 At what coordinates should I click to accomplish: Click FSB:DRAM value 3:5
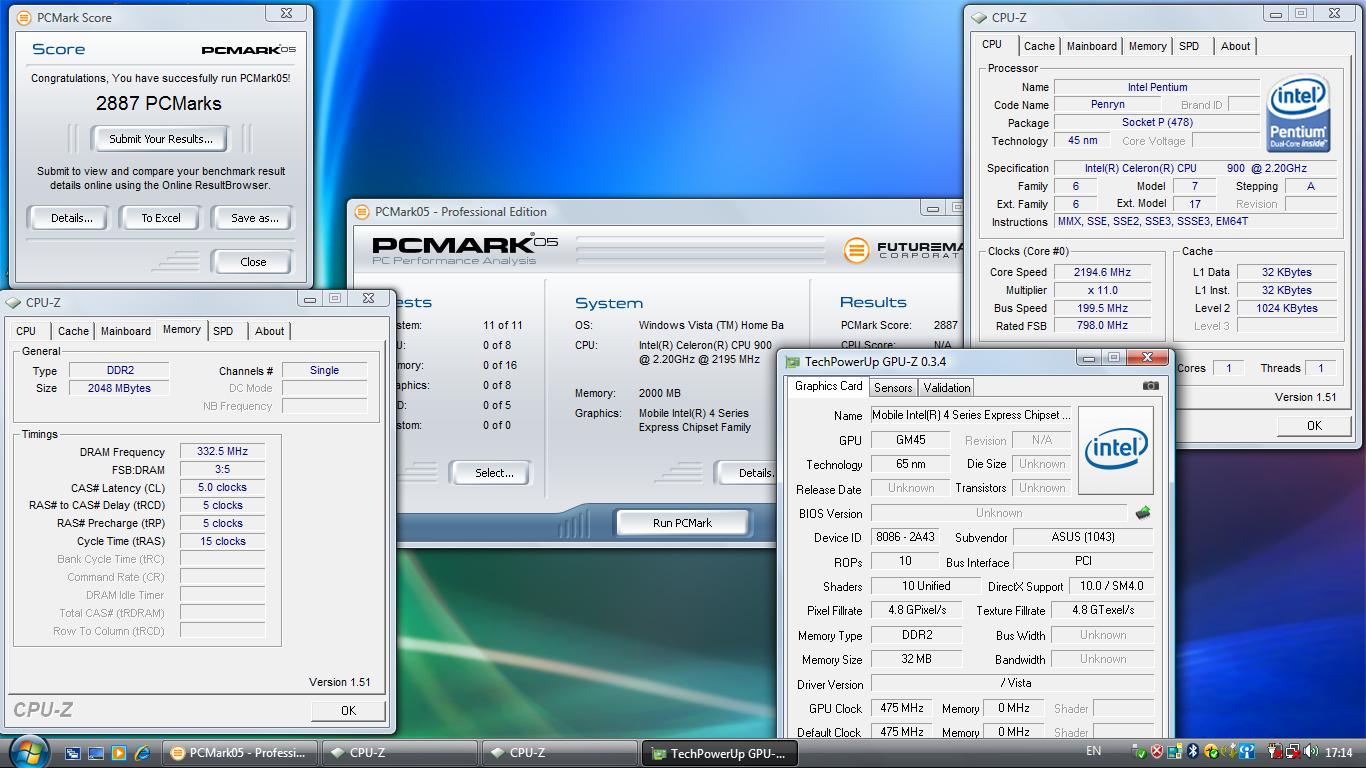click(222, 469)
